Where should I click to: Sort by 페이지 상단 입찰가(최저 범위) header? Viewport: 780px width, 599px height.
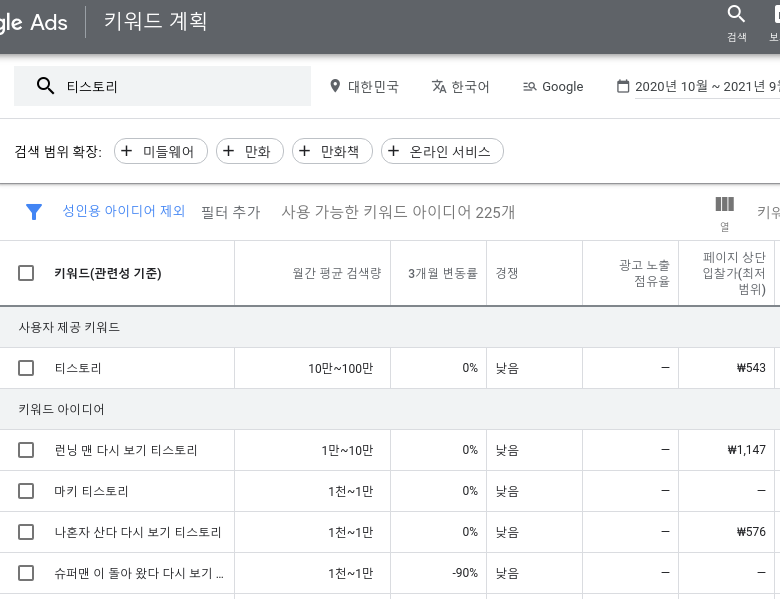click(734, 273)
